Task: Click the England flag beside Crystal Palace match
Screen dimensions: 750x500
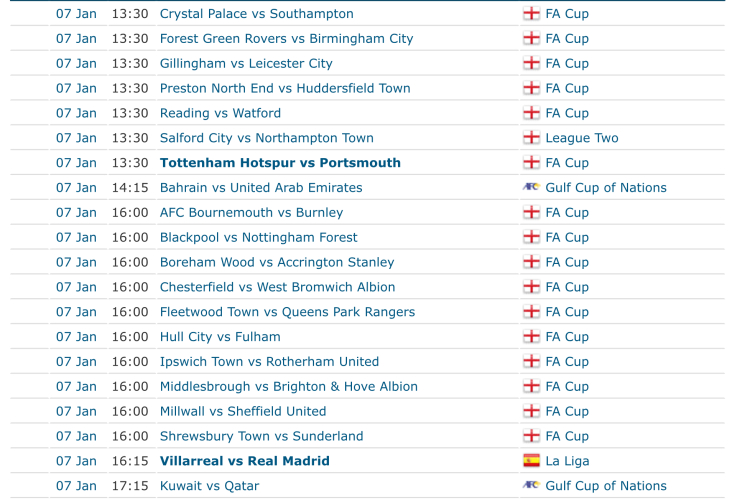Action: pyautogui.click(x=531, y=14)
